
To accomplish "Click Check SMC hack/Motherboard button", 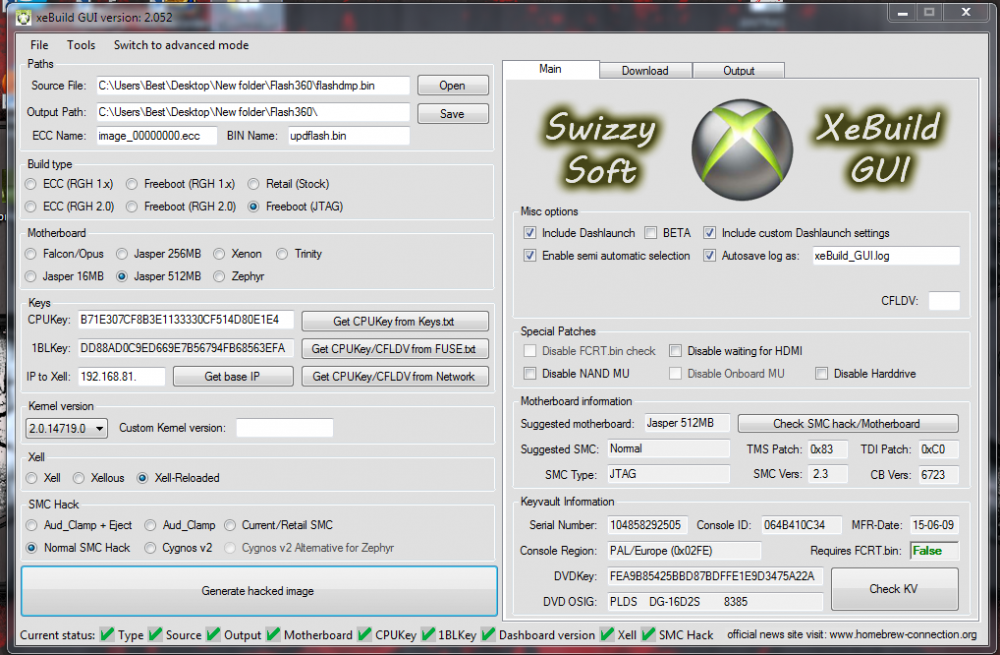I will 847,423.
